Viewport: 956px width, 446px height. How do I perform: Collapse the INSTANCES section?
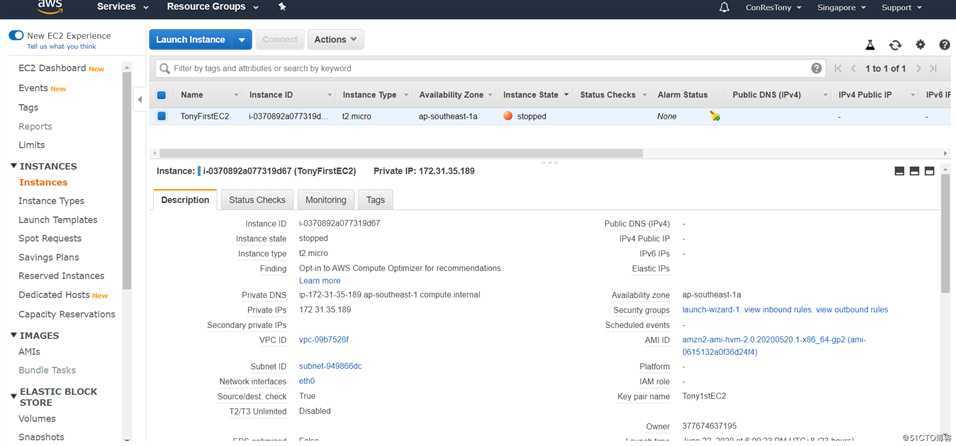tap(13, 166)
